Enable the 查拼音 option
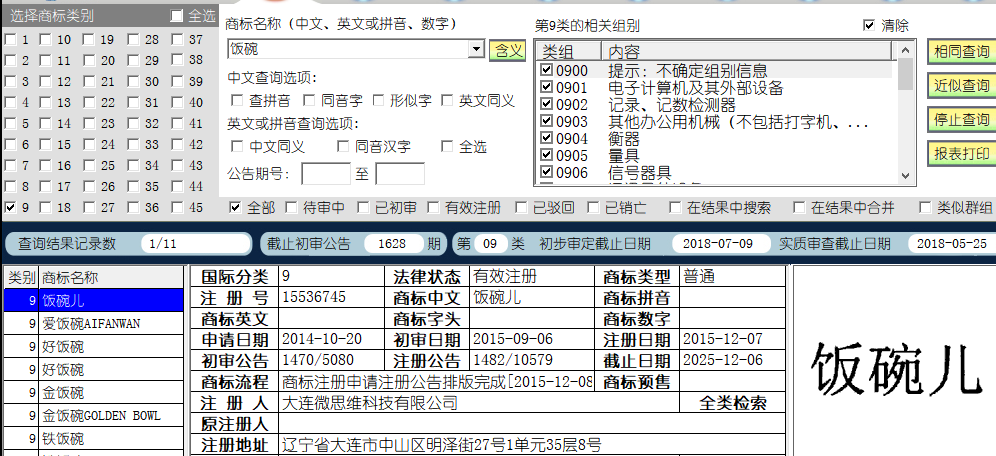Image resolution: width=996 pixels, height=456 pixels. (x=237, y=100)
